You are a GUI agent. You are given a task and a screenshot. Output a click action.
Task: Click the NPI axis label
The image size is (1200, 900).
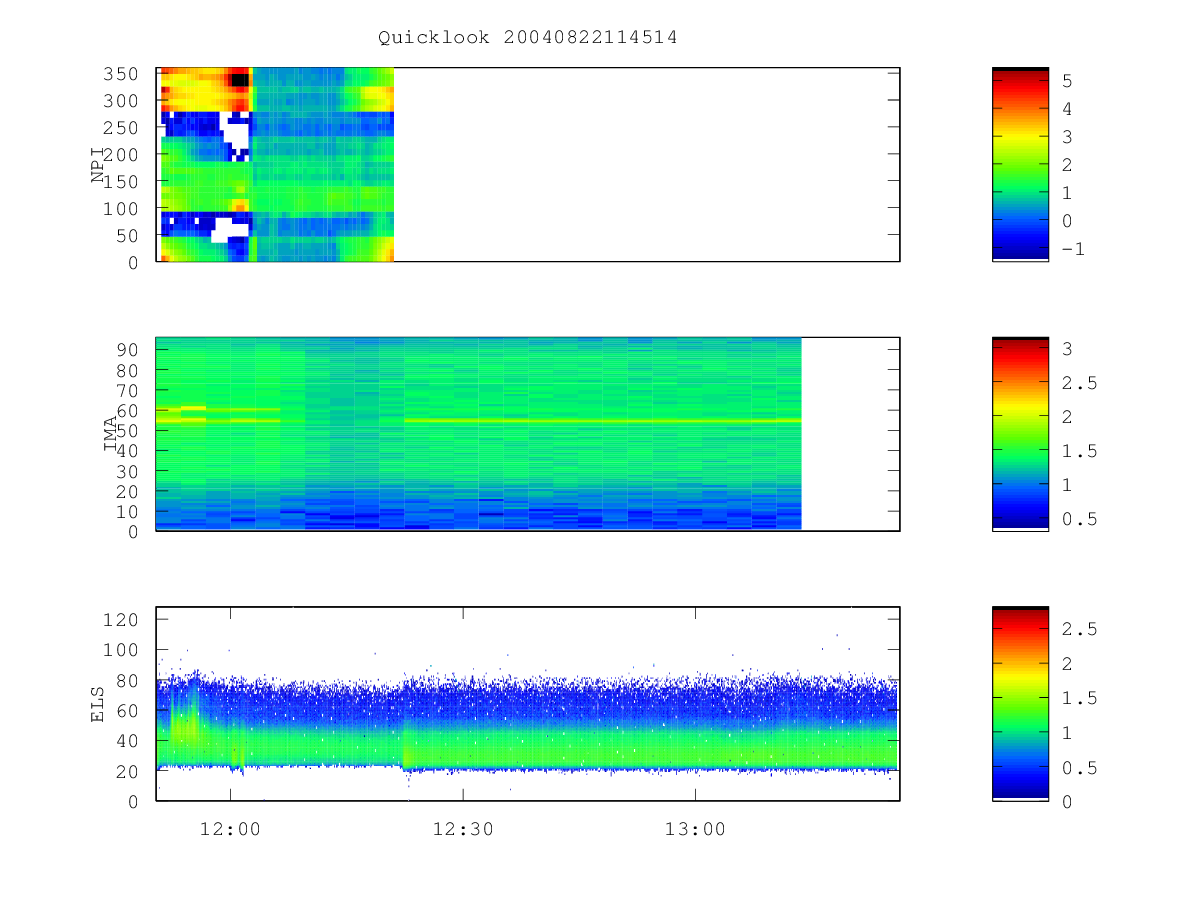pyautogui.click(x=98, y=167)
